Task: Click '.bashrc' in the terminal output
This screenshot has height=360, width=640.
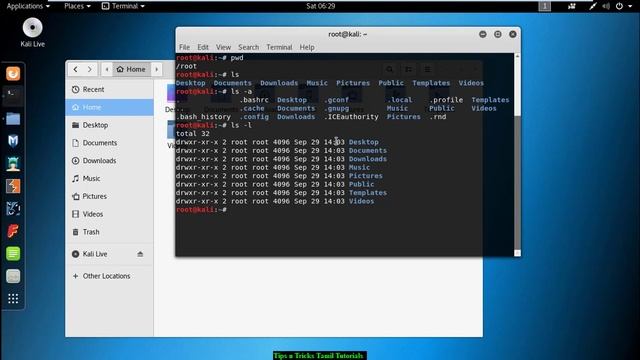Action: point(254,100)
